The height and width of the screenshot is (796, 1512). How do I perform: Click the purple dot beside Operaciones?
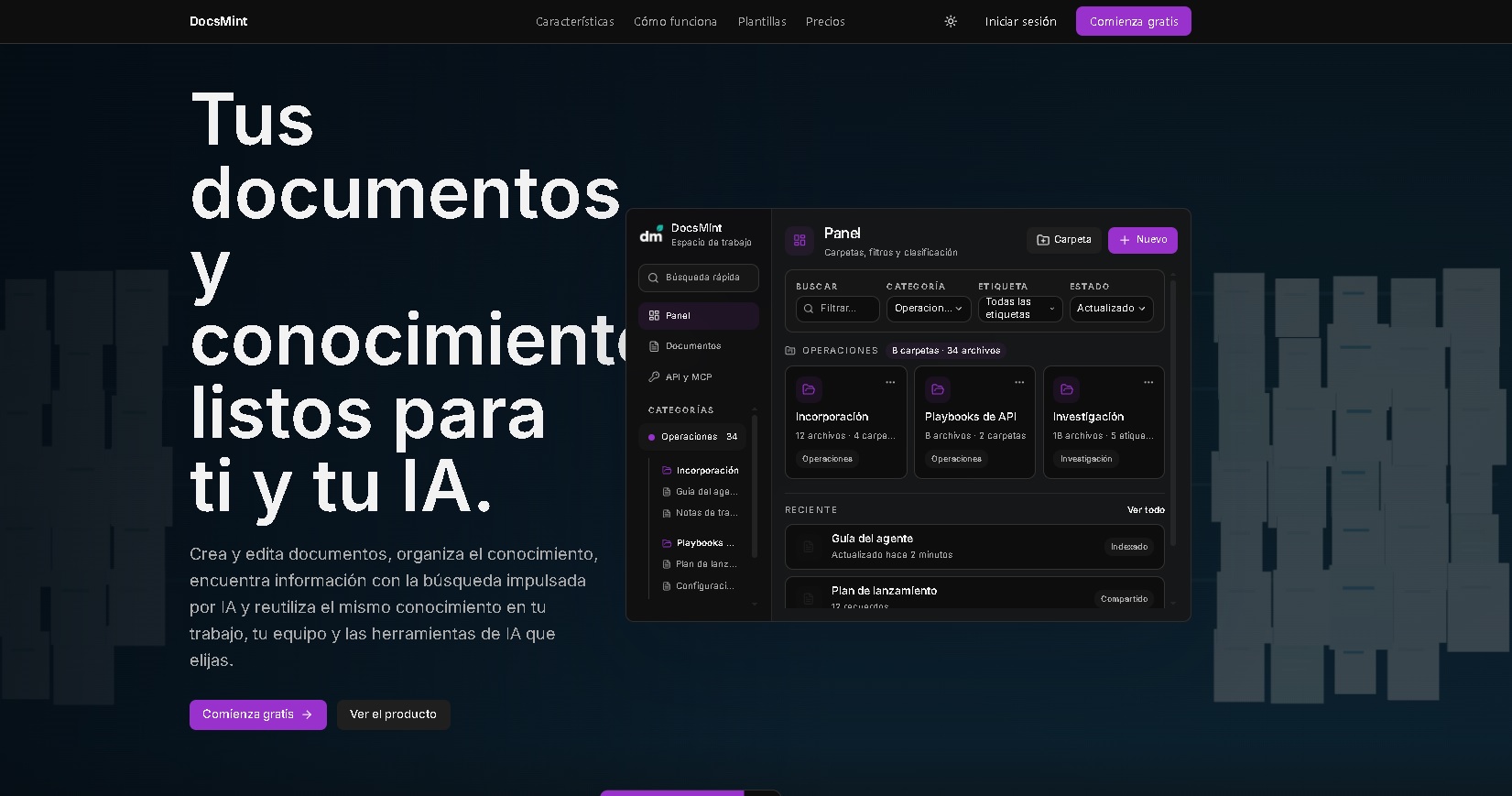[651, 437]
